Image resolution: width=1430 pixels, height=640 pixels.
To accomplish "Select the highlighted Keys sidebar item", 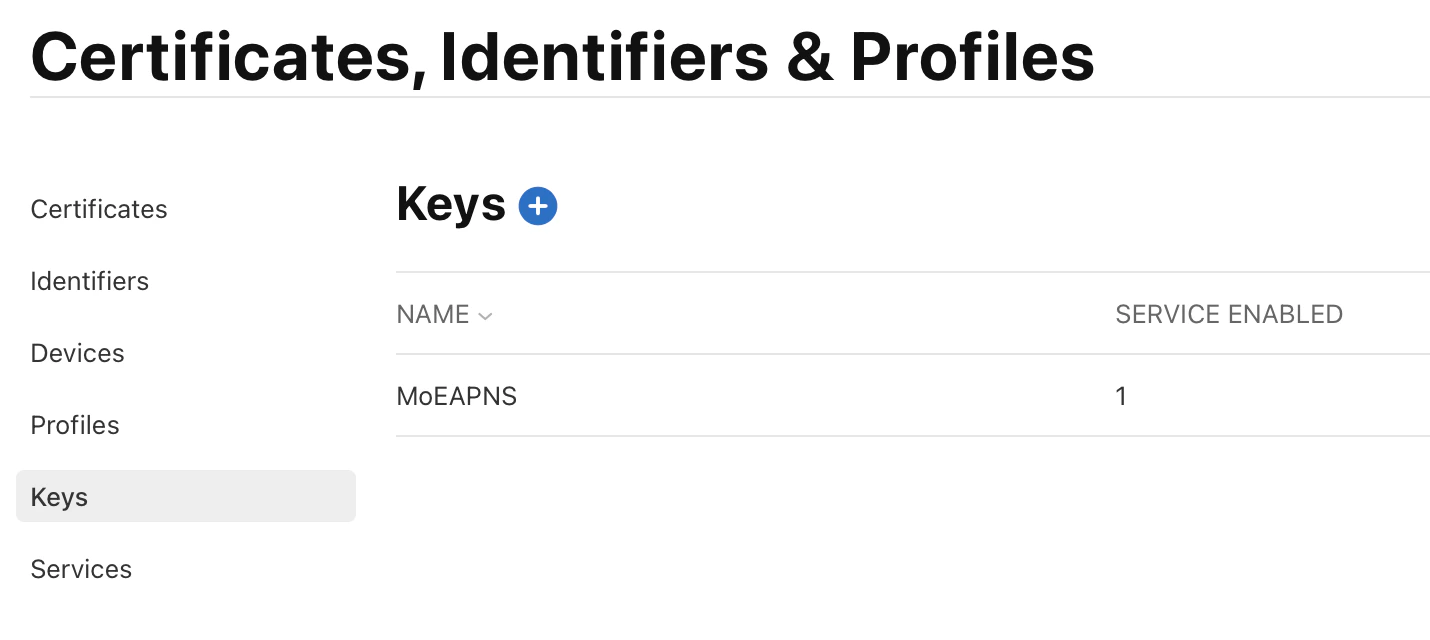I will [58, 496].
